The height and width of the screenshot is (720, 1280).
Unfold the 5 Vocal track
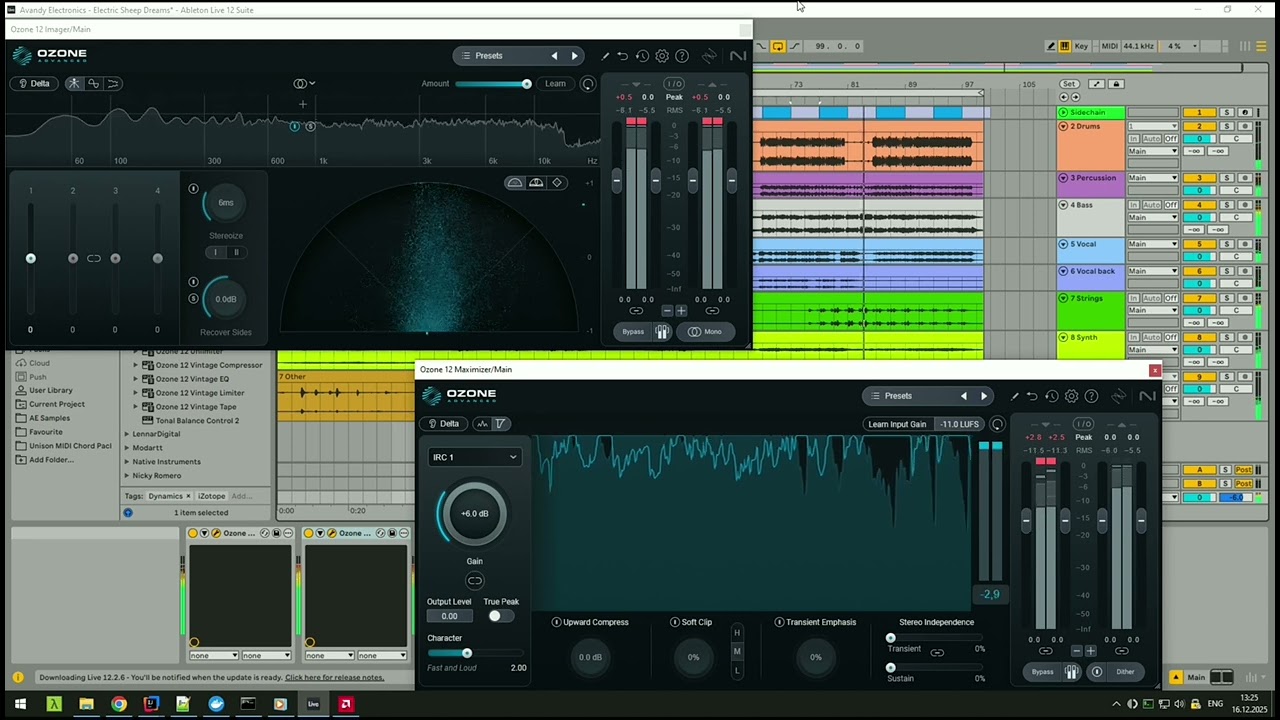pos(1063,244)
